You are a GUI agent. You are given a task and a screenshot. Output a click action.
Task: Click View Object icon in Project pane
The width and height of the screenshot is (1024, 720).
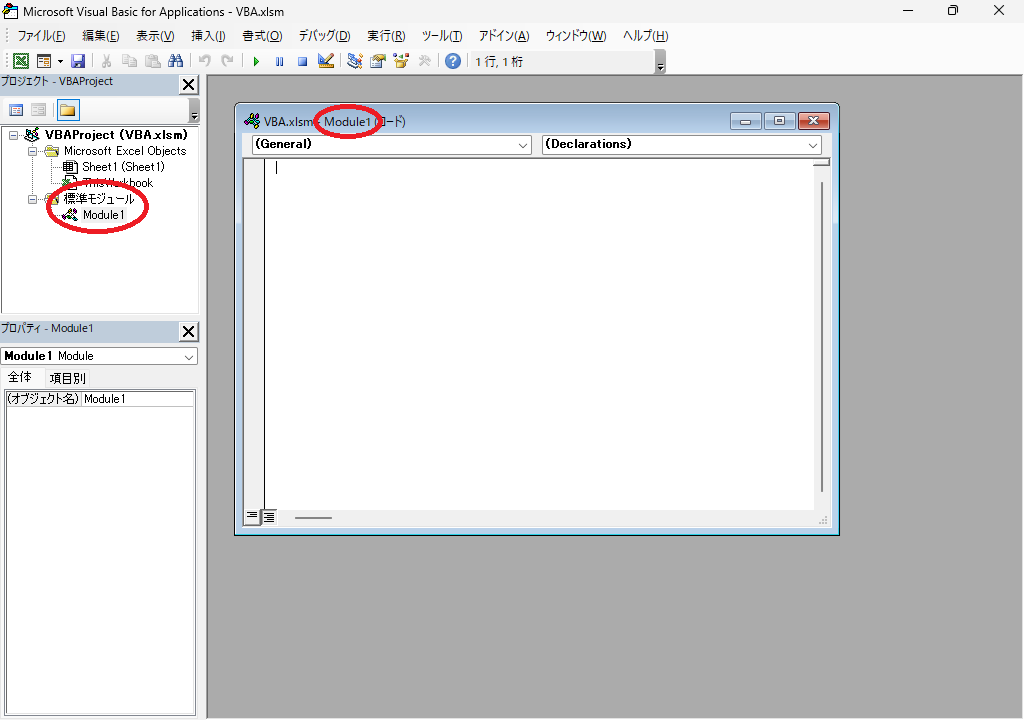39,110
